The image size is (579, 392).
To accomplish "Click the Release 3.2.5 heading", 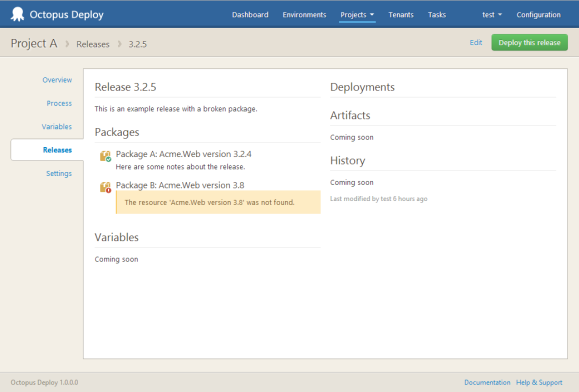I will click(x=126, y=87).
